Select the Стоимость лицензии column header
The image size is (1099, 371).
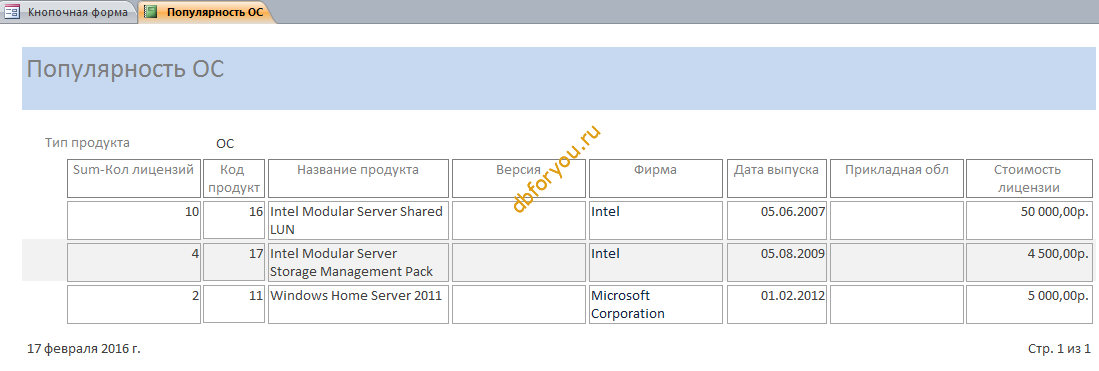point(1028,178)
